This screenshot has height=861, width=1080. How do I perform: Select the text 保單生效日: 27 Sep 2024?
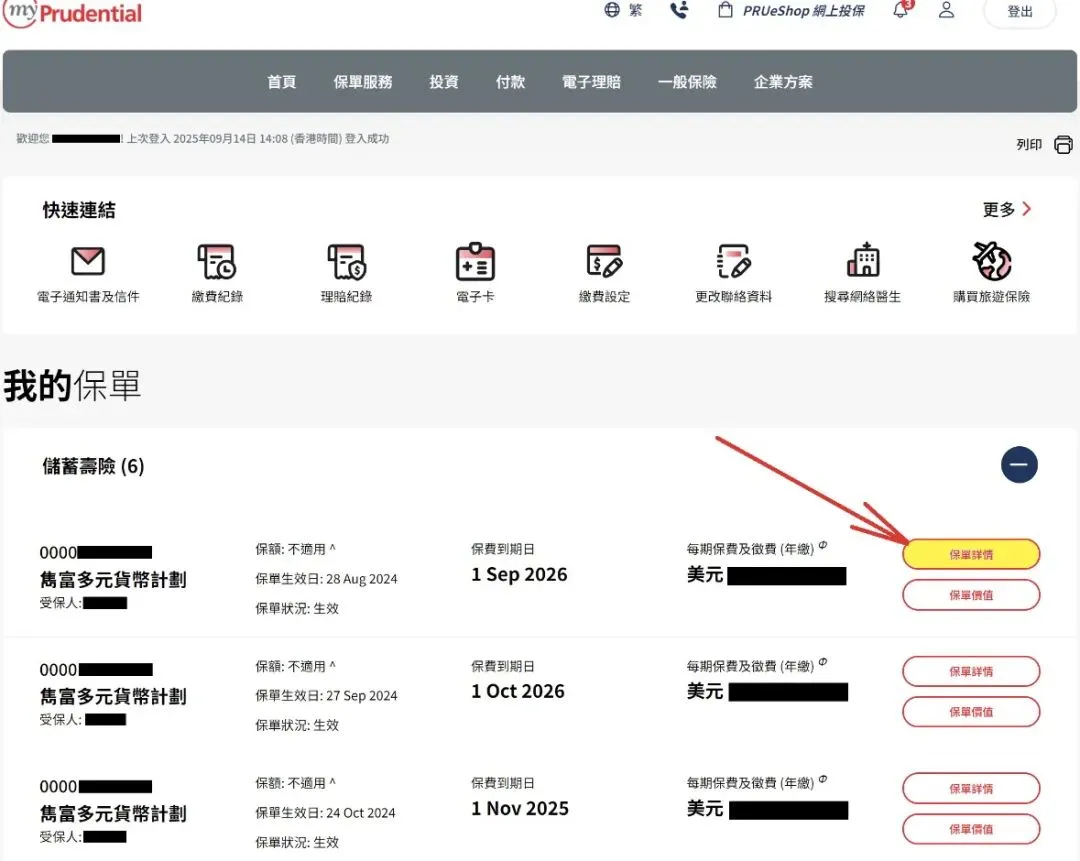coord(326,696)
